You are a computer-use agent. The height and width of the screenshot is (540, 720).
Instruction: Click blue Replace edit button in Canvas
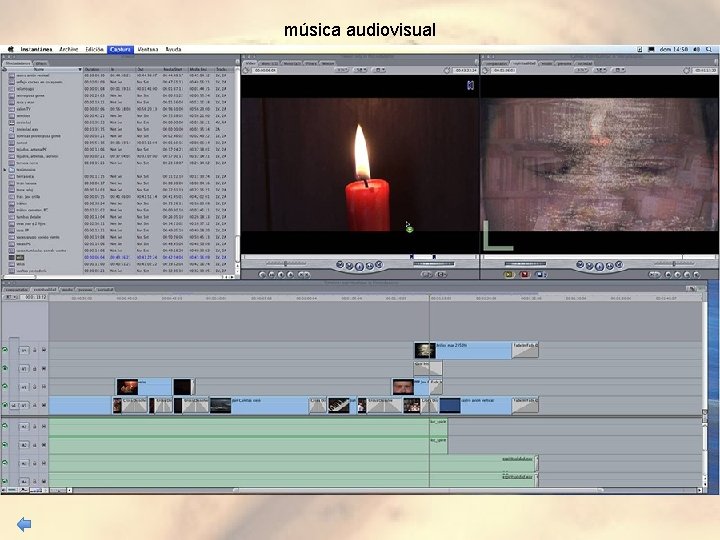pyautogui.click(x=540, y=274)
